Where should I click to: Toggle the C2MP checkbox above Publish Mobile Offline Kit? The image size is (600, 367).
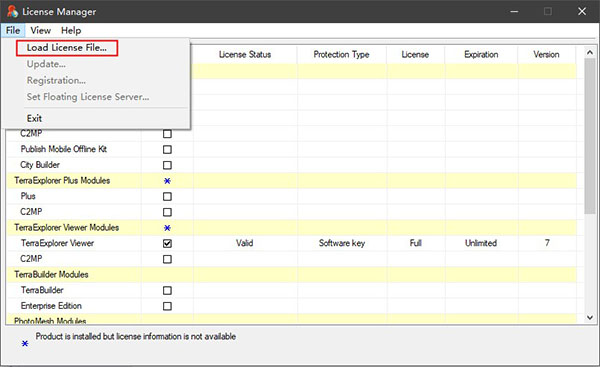pyautogui.click(x=167, y=134)
